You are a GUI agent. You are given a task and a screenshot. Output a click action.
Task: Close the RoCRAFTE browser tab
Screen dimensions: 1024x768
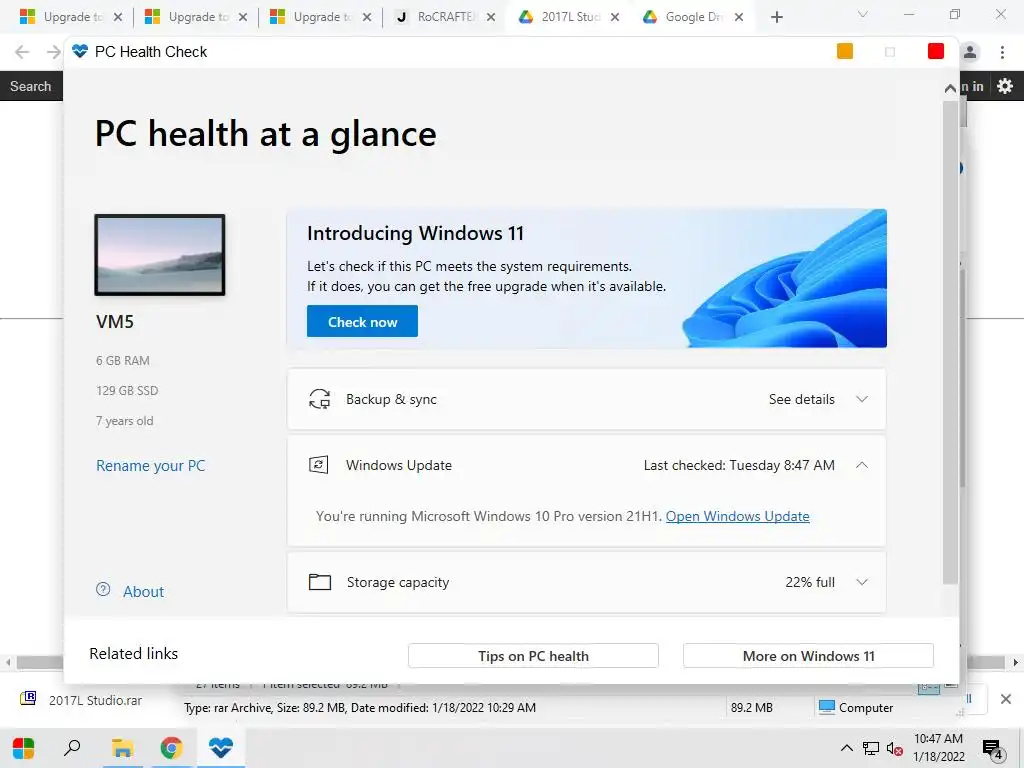coord(491,17)
